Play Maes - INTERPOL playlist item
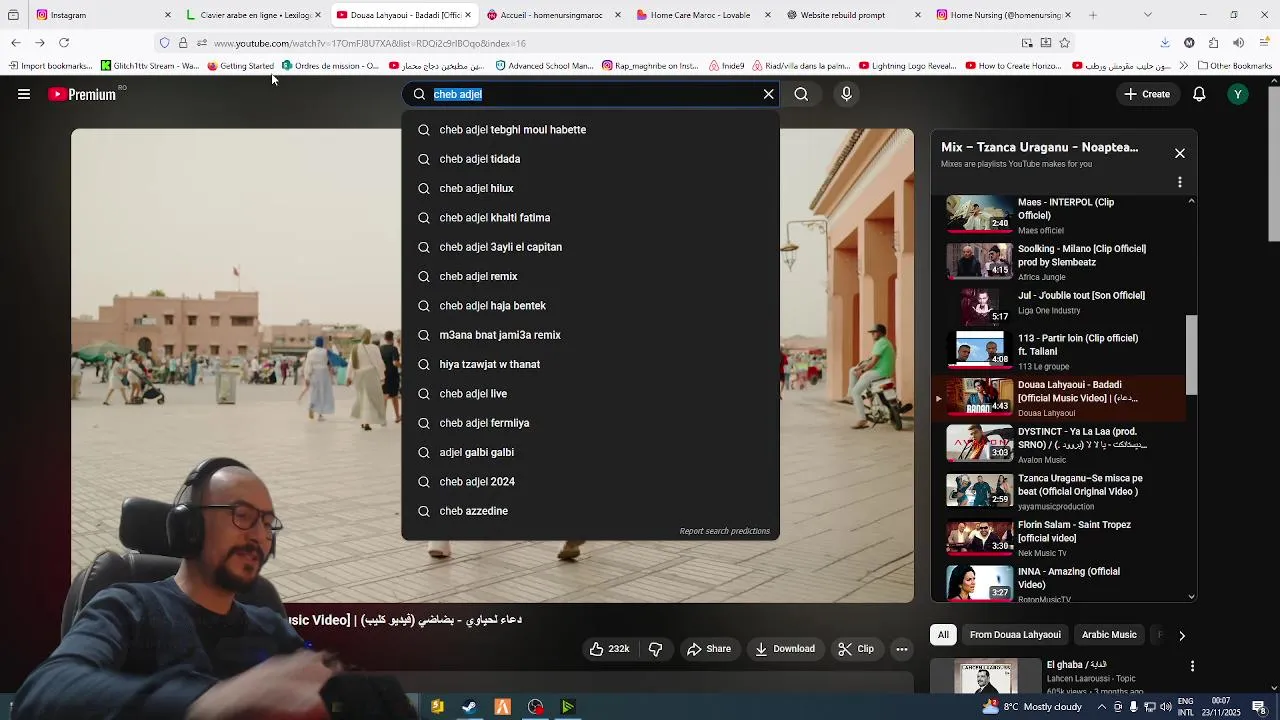The width and height of the screenshot is (1280, 720). [1060, 215]
